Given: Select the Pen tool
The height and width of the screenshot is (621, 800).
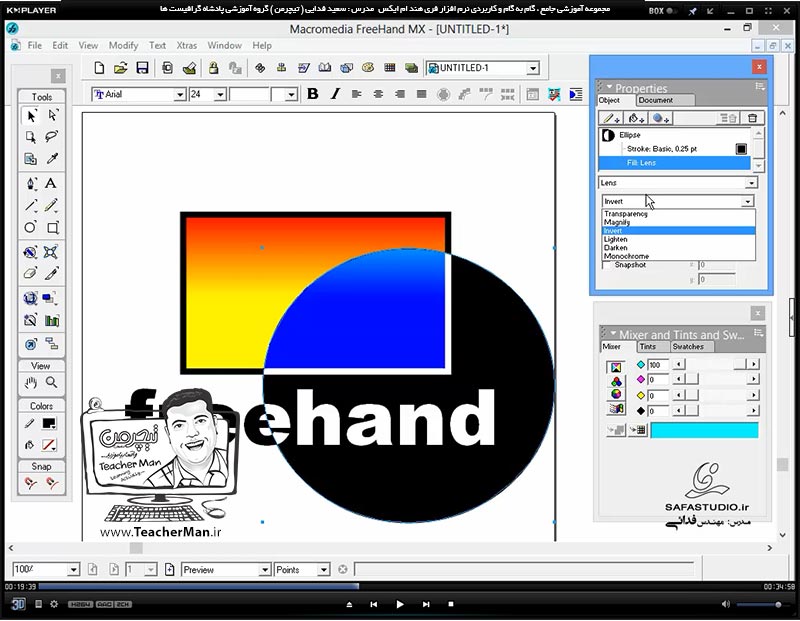Looking at the screenshot, I should (31, 184).
